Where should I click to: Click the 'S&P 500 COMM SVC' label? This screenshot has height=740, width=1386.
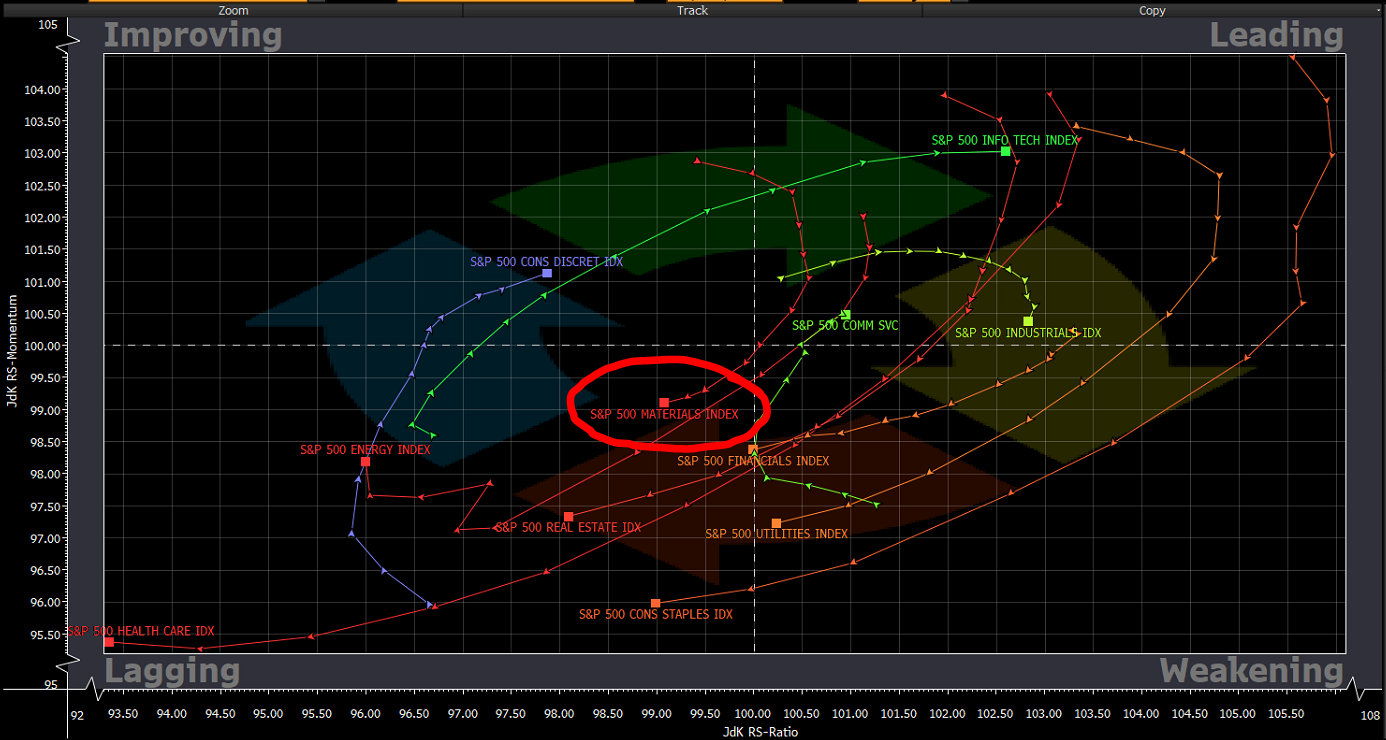[x=845, y=325]
